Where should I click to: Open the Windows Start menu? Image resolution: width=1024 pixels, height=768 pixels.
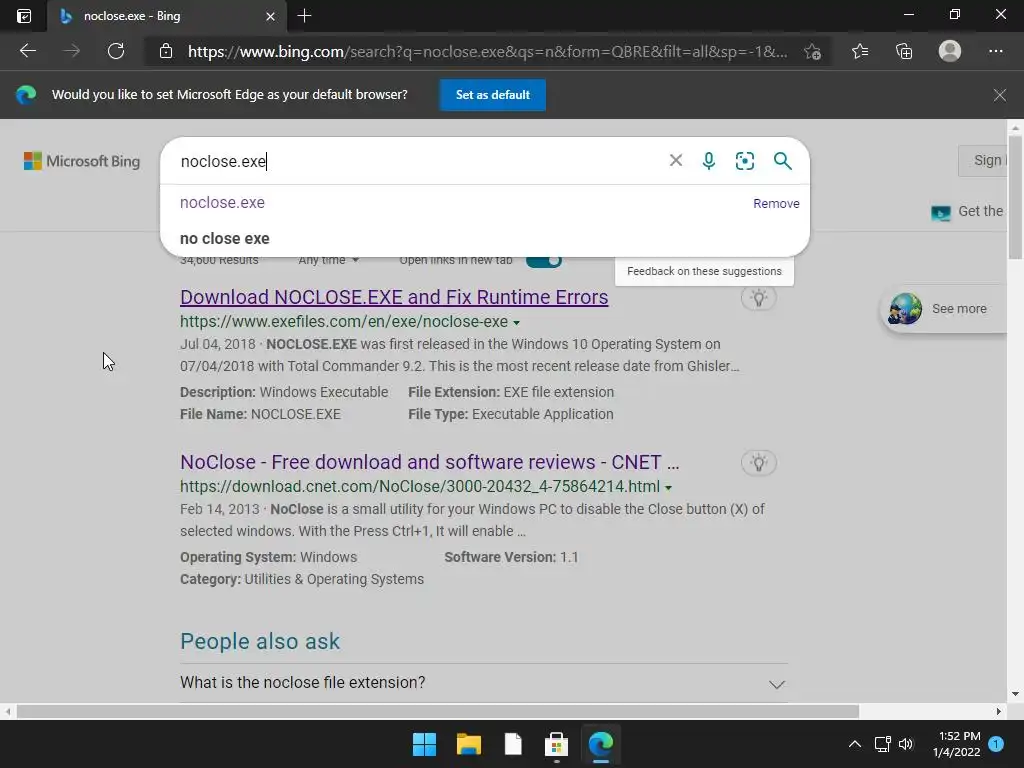pos(424,744)
